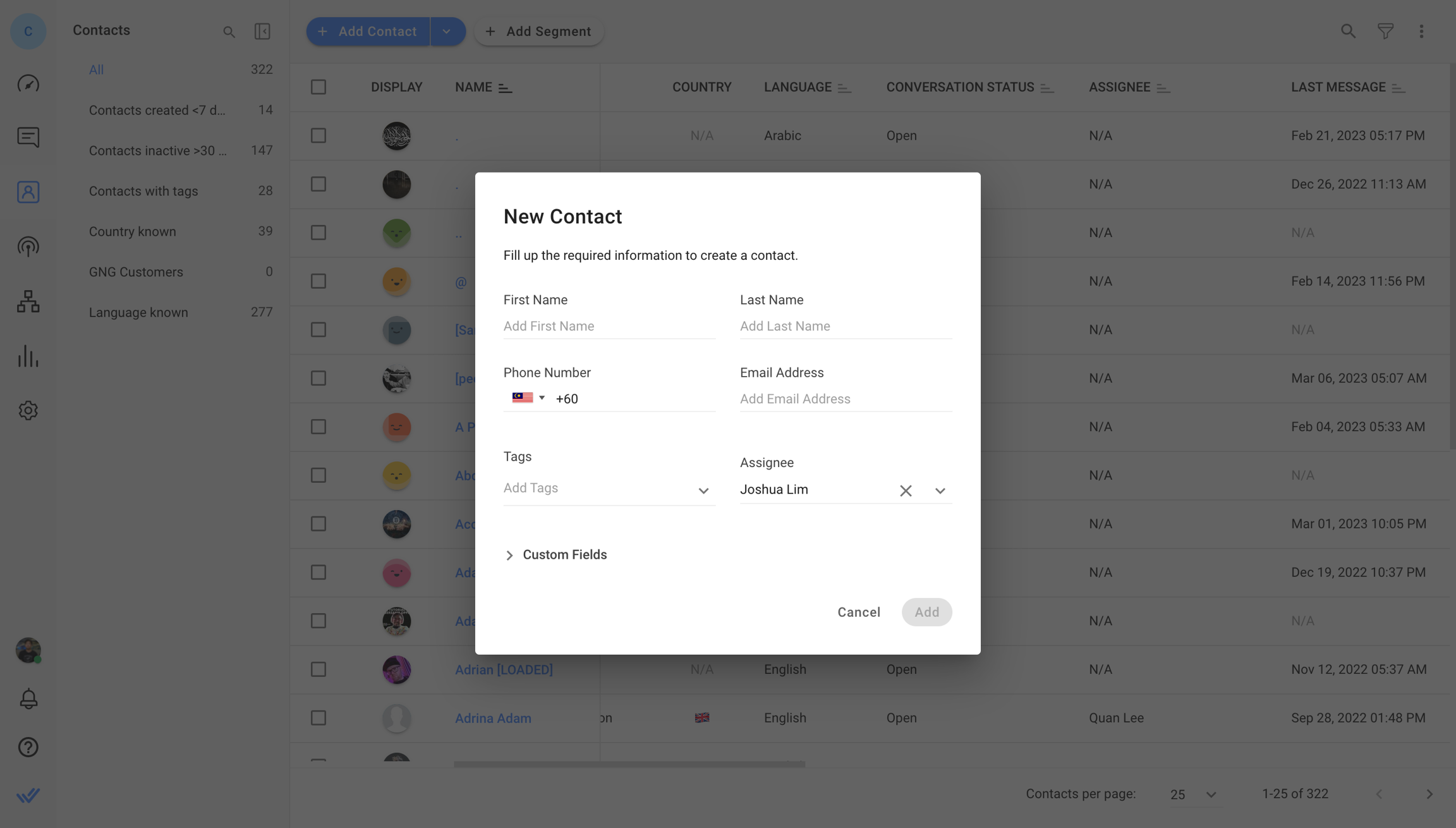1456x828 pixels.
Task: Check the checkbox on the Adrian [LOADED] row
Action: (318, 669)
